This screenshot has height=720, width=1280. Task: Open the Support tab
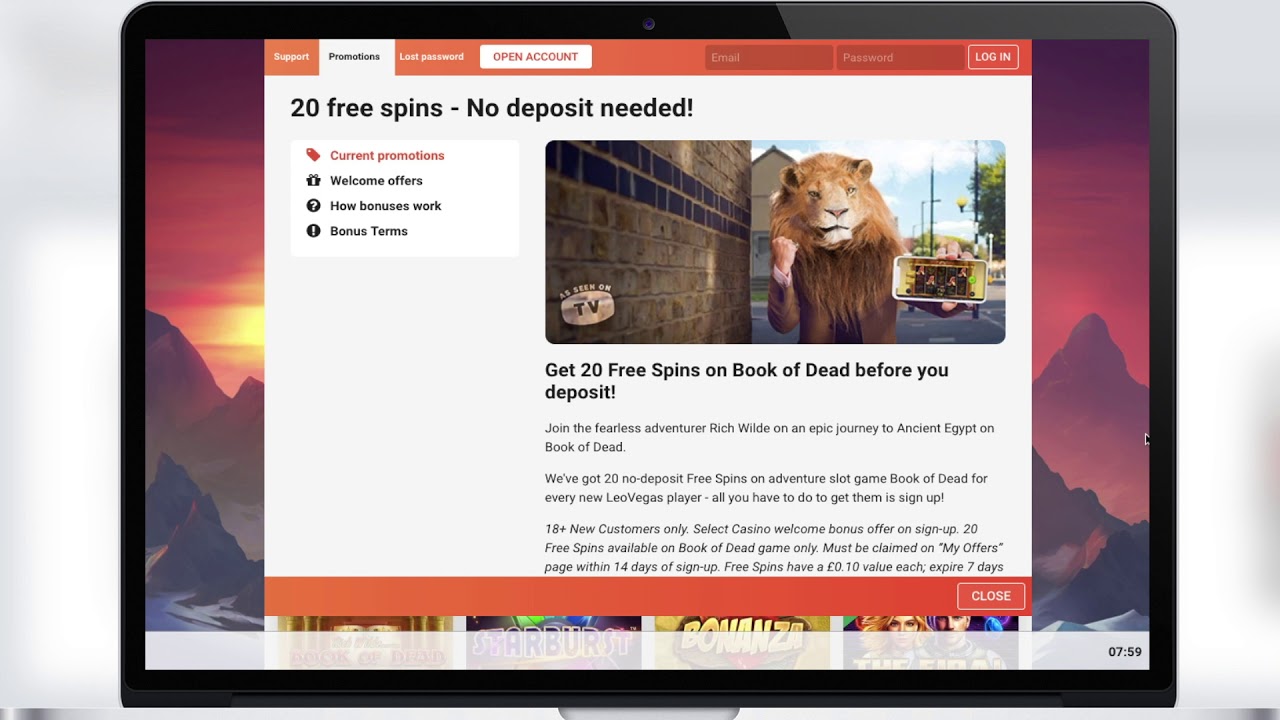click(291, 57)
